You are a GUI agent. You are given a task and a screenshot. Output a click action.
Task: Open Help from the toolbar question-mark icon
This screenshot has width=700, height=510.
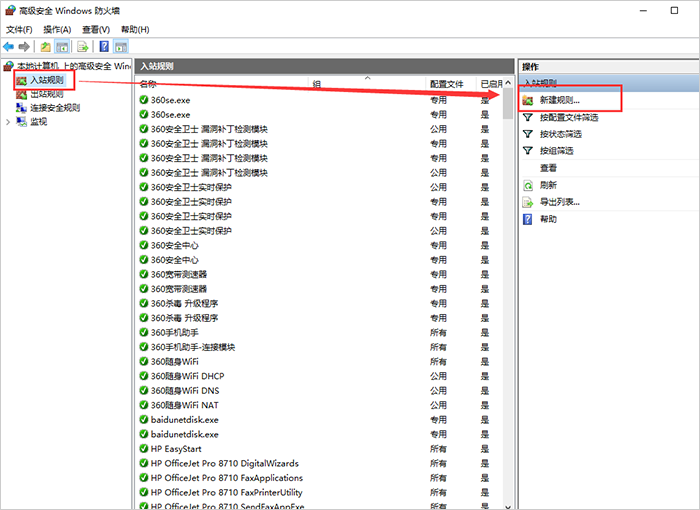(104, 46)
